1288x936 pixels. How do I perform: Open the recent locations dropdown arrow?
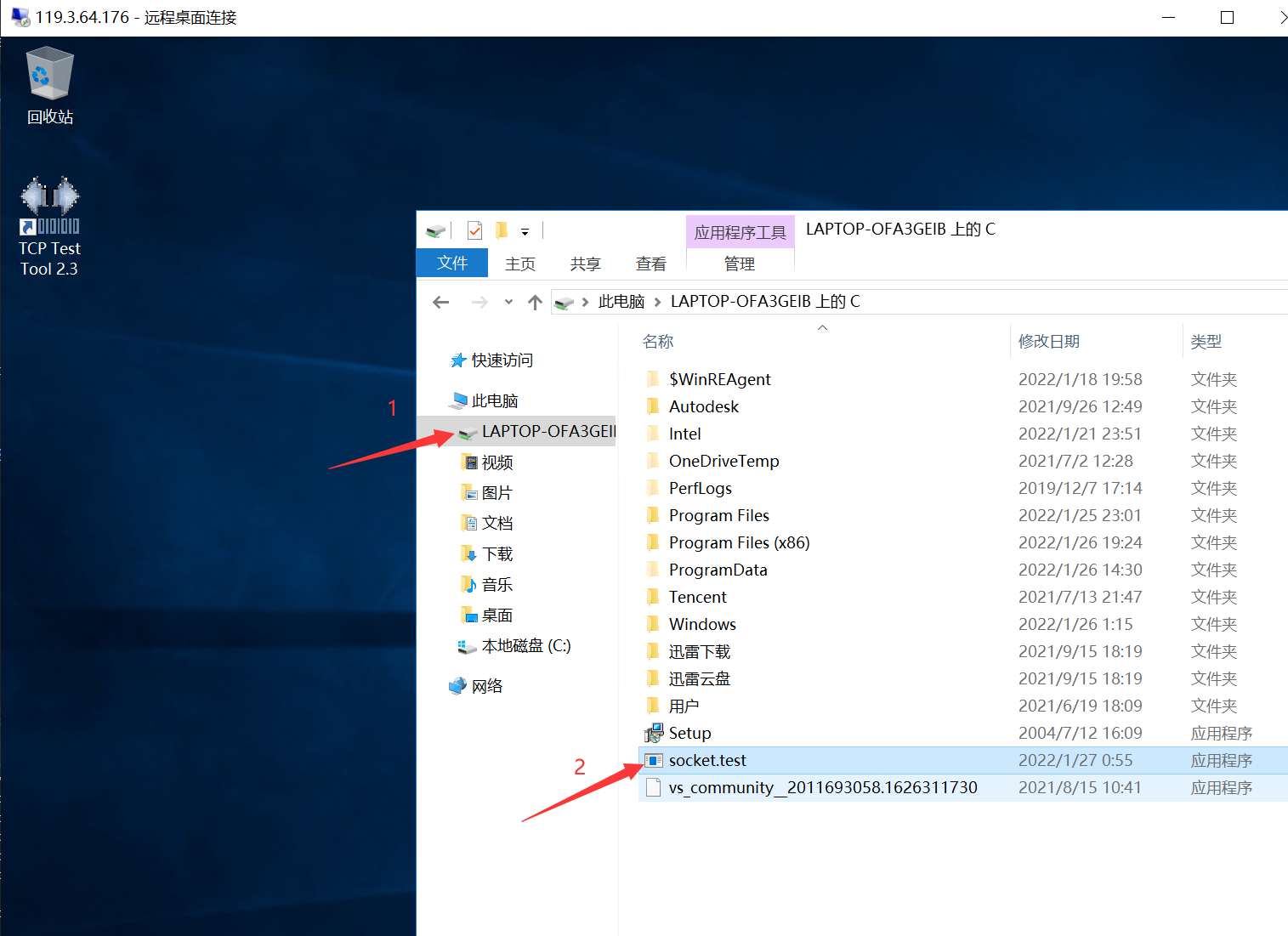508,302
